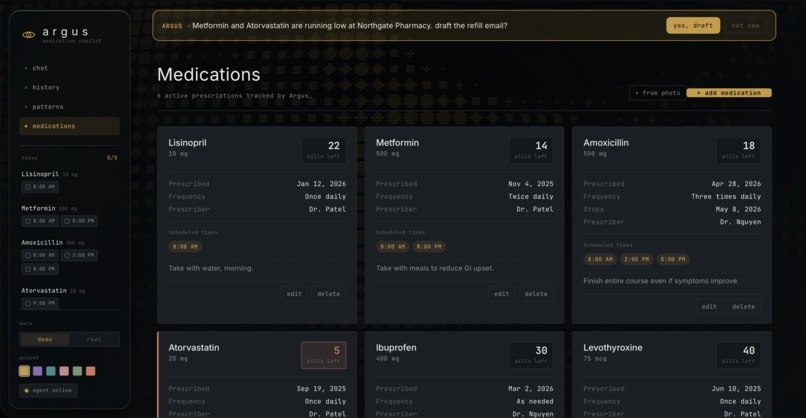
Task: Select the medications section
Action: click(x=69, y=126)
